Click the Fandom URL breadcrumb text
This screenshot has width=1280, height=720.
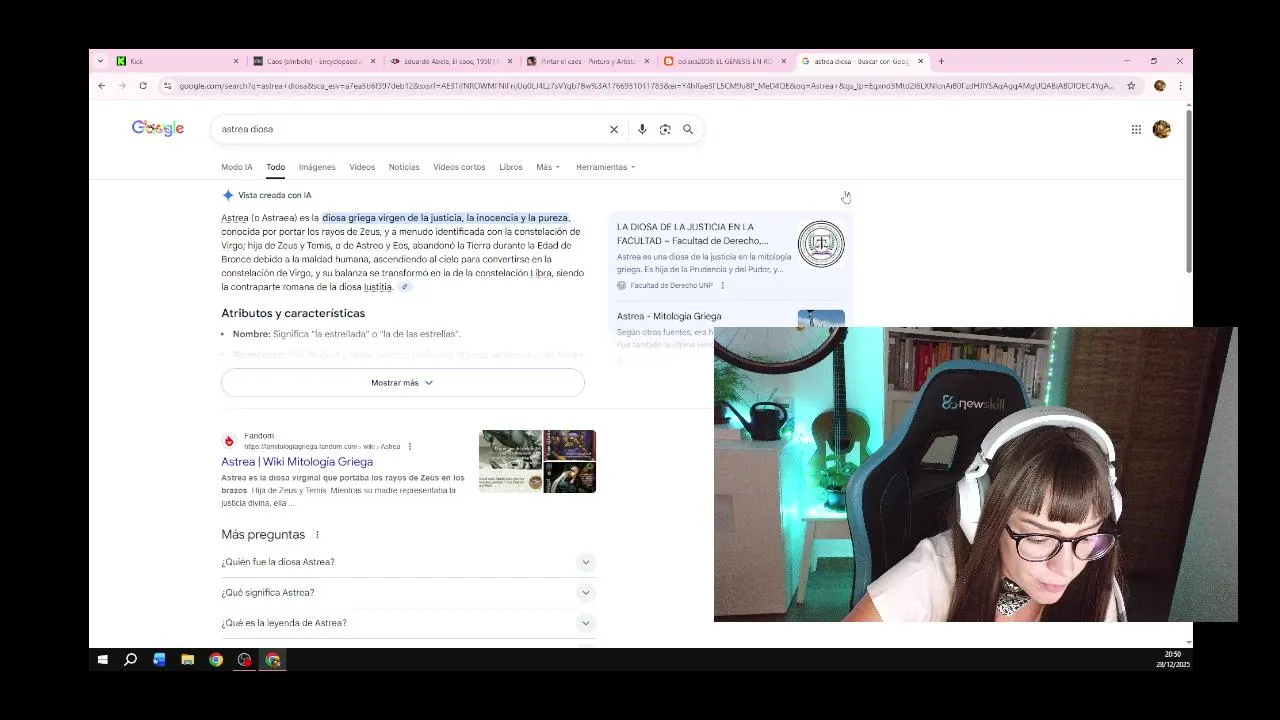tap(322, 447)
